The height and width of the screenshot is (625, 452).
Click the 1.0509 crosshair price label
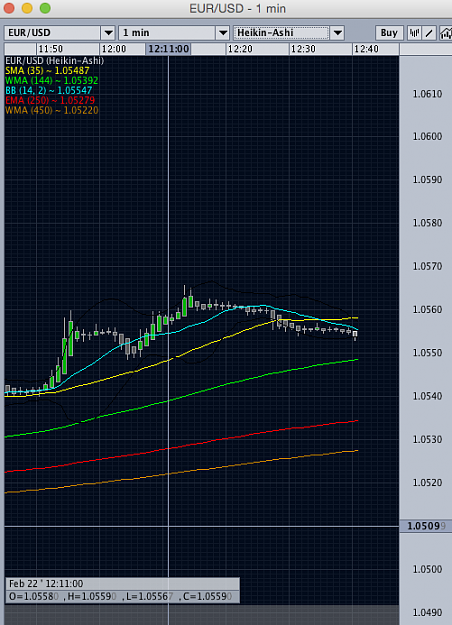coord(426,526)
